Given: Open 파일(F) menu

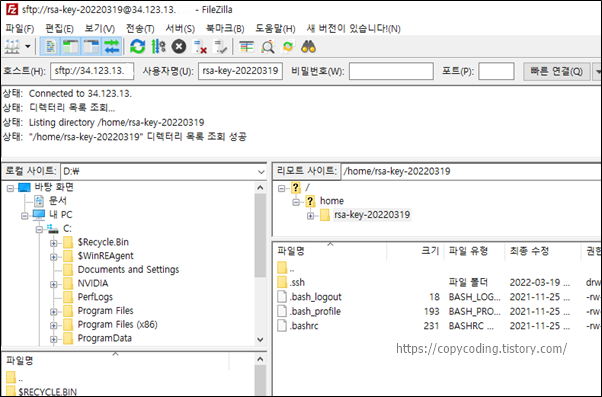Looking at the screenshot, I should click(x=19, y=28).
